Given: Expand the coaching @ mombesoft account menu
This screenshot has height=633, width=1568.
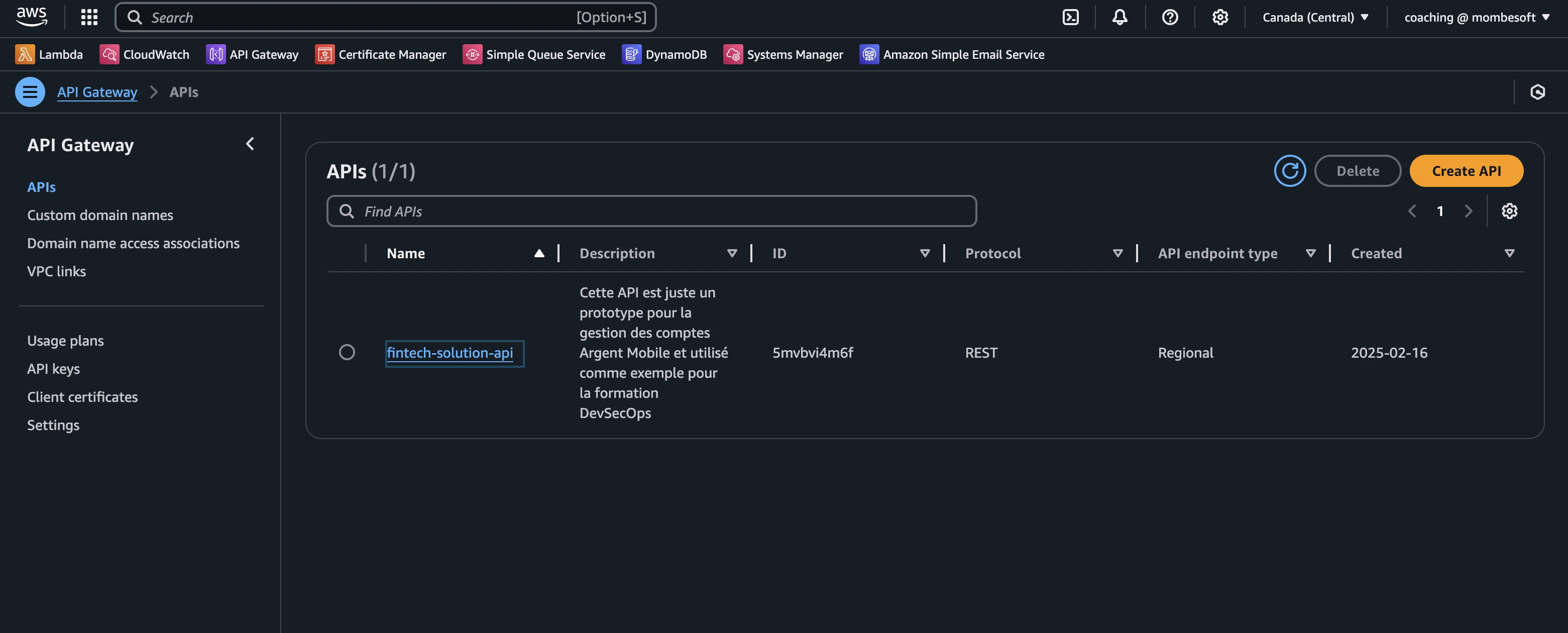Looking at the screenshot, I should click(1476, 17).
